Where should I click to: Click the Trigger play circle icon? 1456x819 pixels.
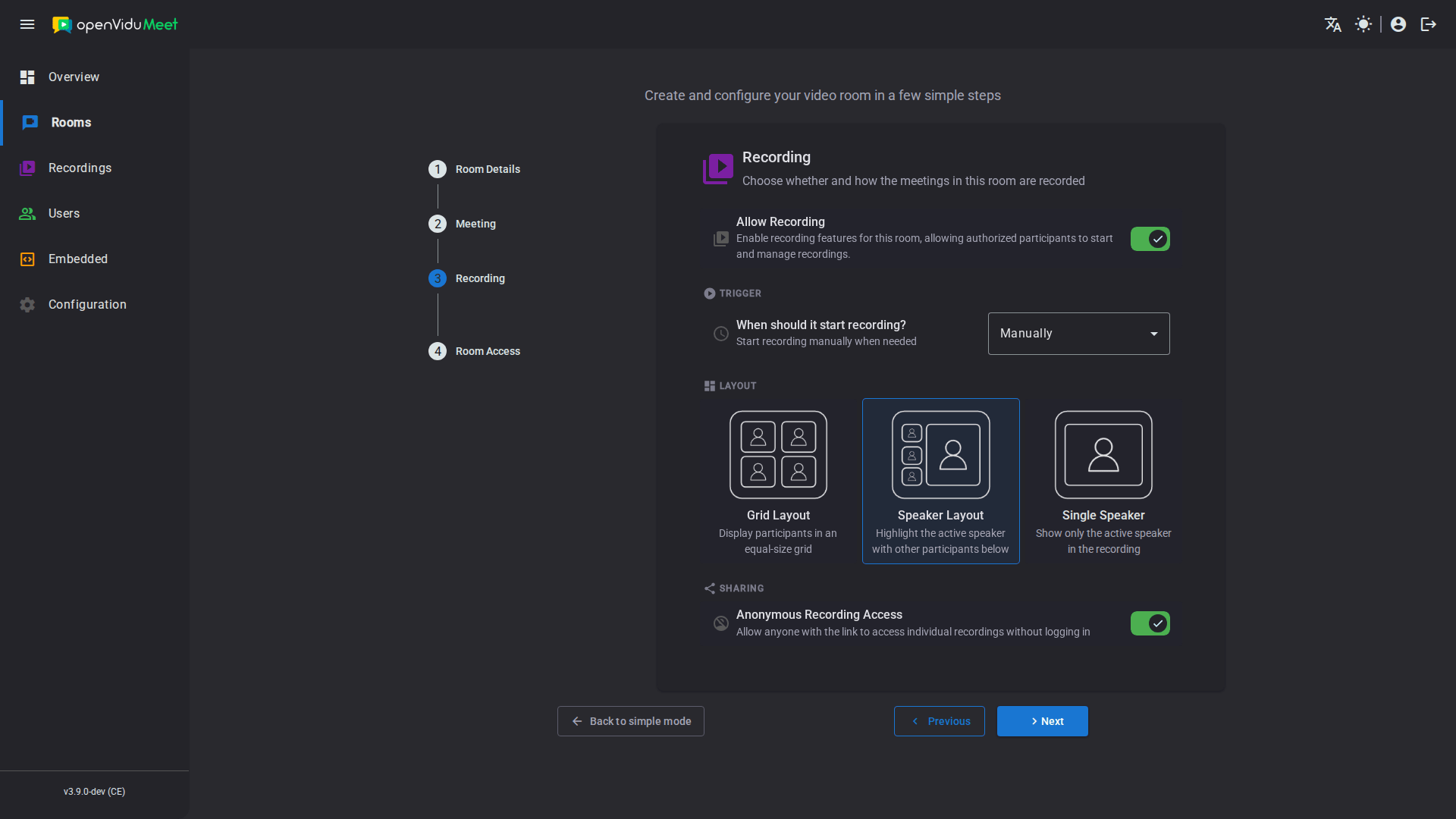coord(710,293)
